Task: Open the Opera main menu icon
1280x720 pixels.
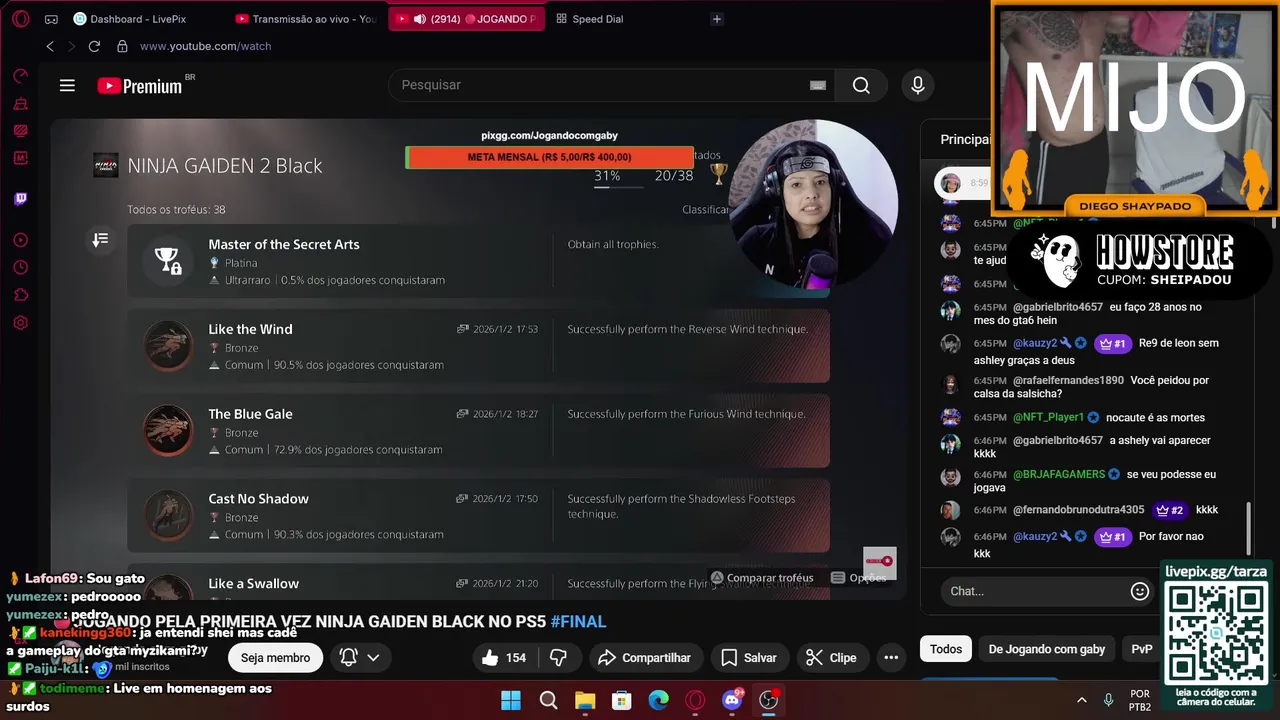Action: pyautogui.click(x=20, y=19)
